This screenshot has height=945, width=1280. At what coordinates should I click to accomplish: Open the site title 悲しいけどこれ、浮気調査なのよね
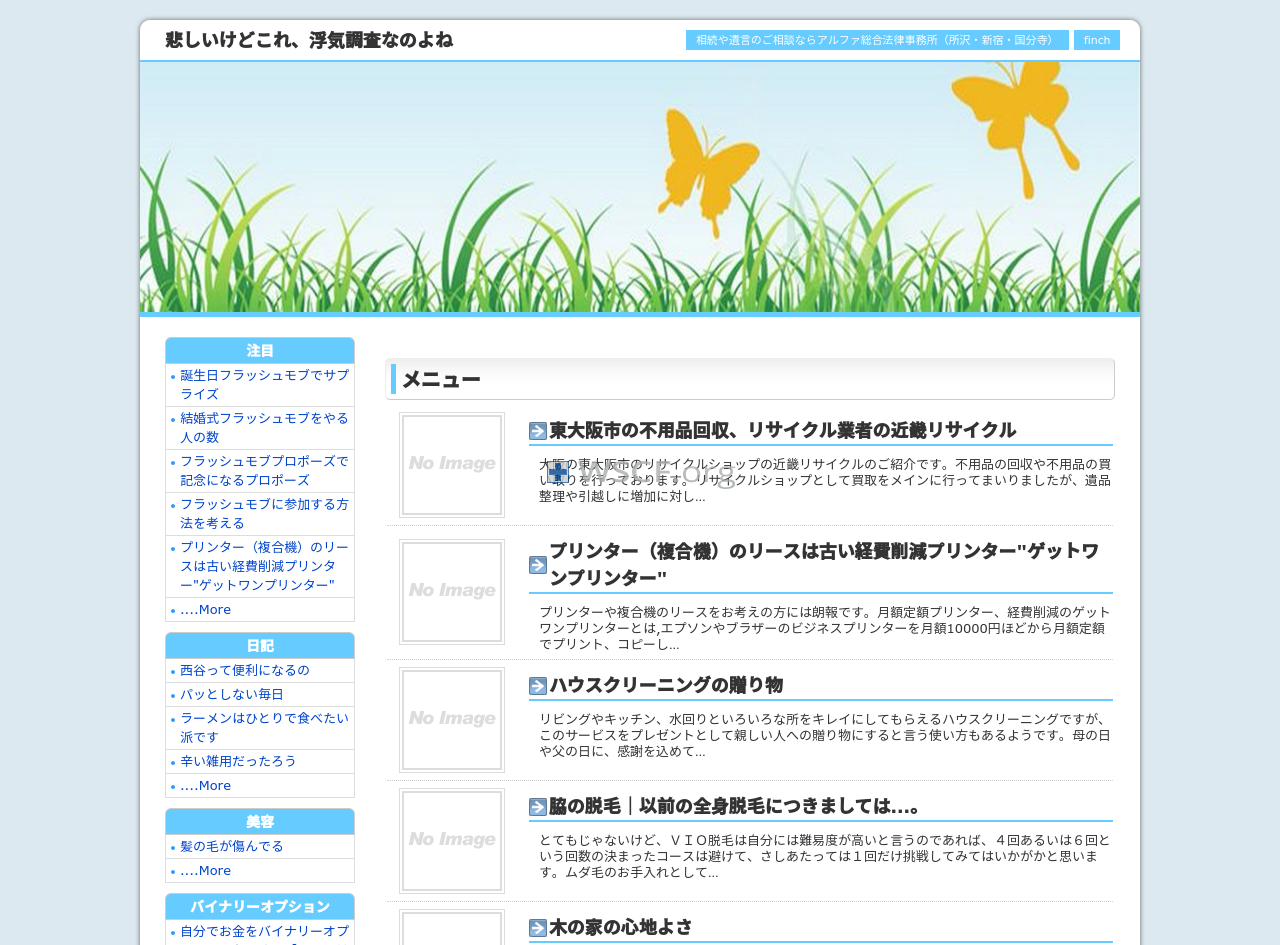[x=309, y=40]
